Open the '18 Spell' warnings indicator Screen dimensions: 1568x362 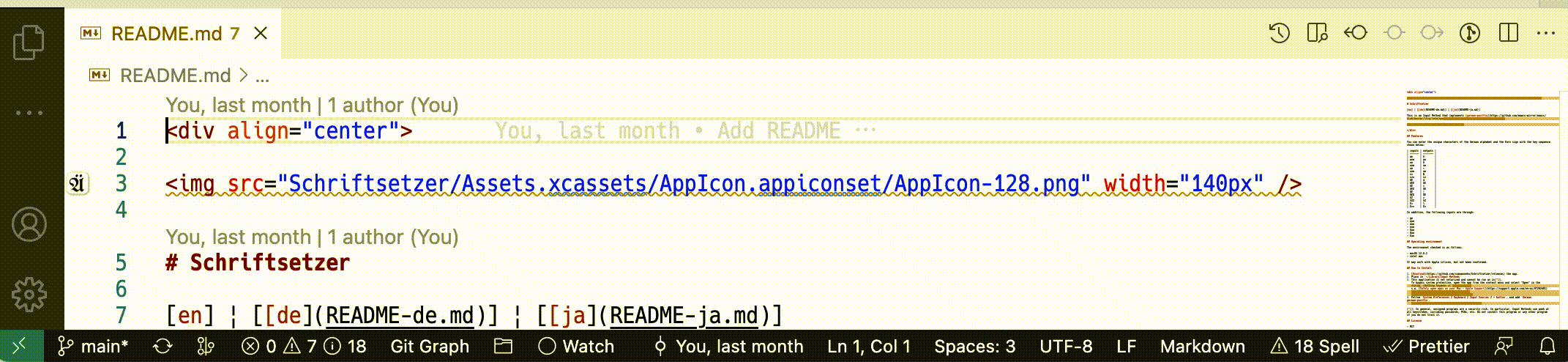click(1315, 346)
